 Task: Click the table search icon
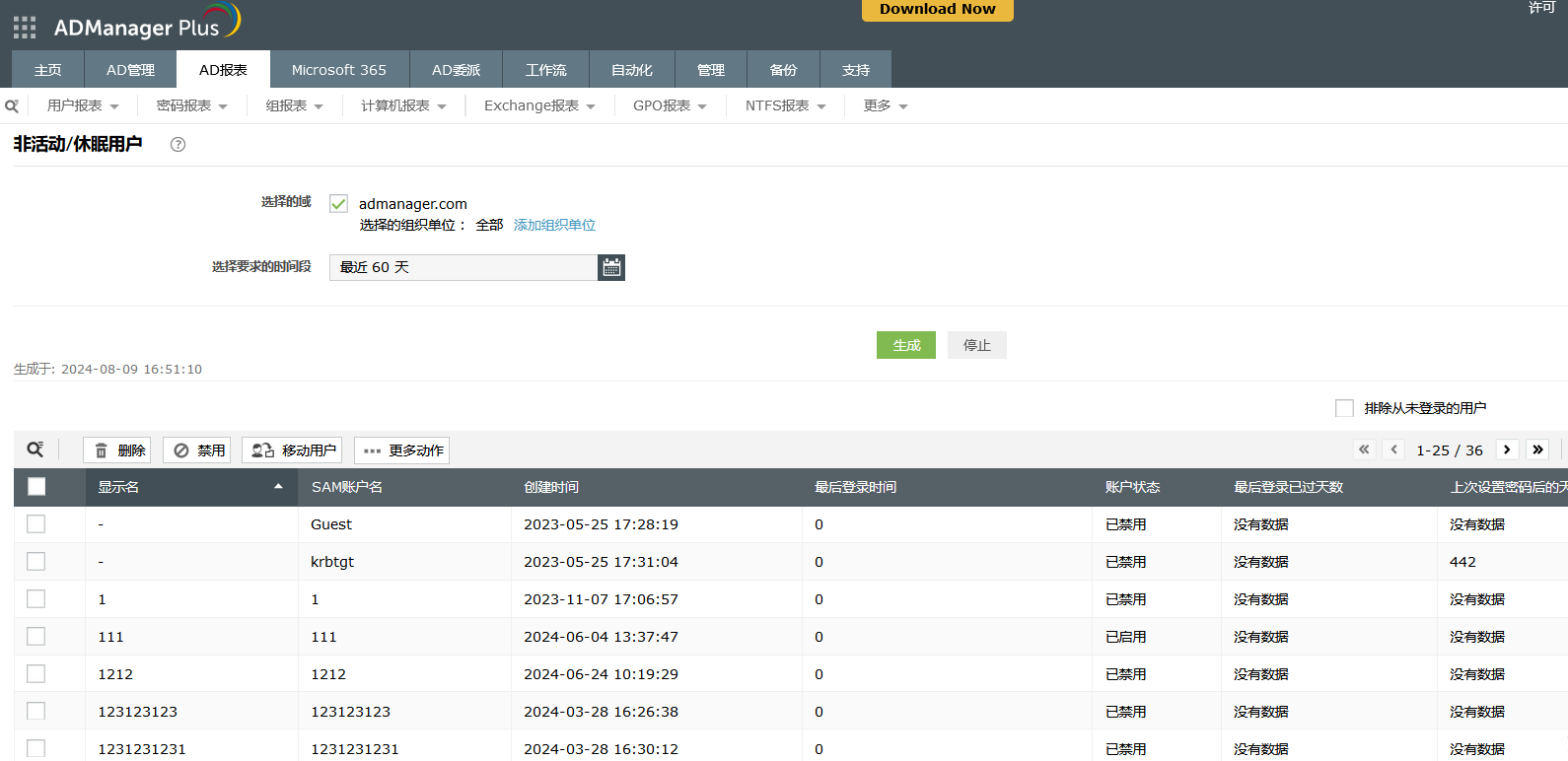(36, 450)
